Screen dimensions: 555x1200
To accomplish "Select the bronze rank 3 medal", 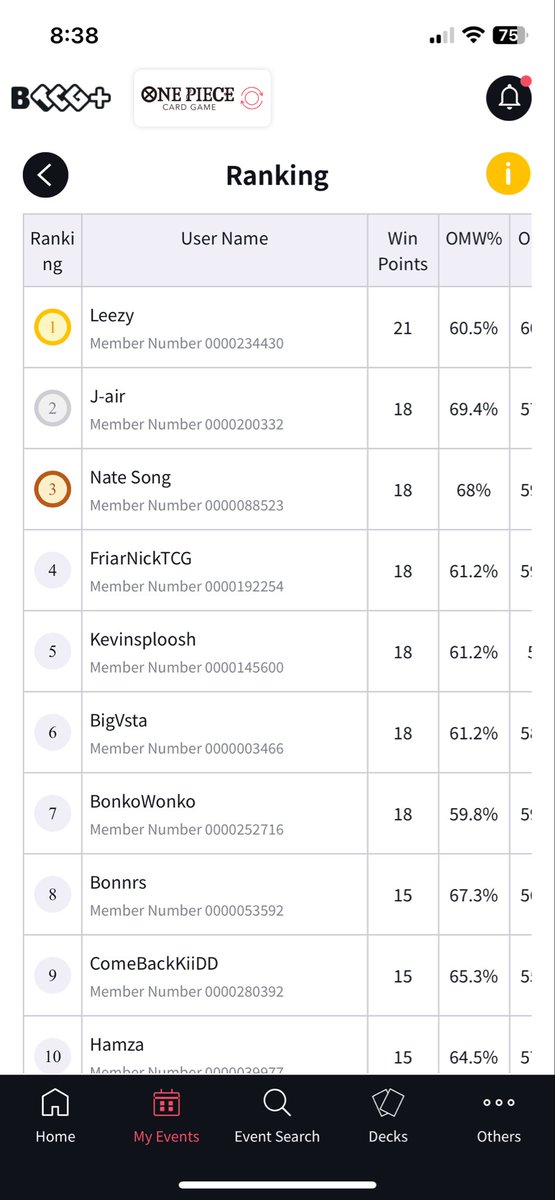I will click(x=53, y=489).
